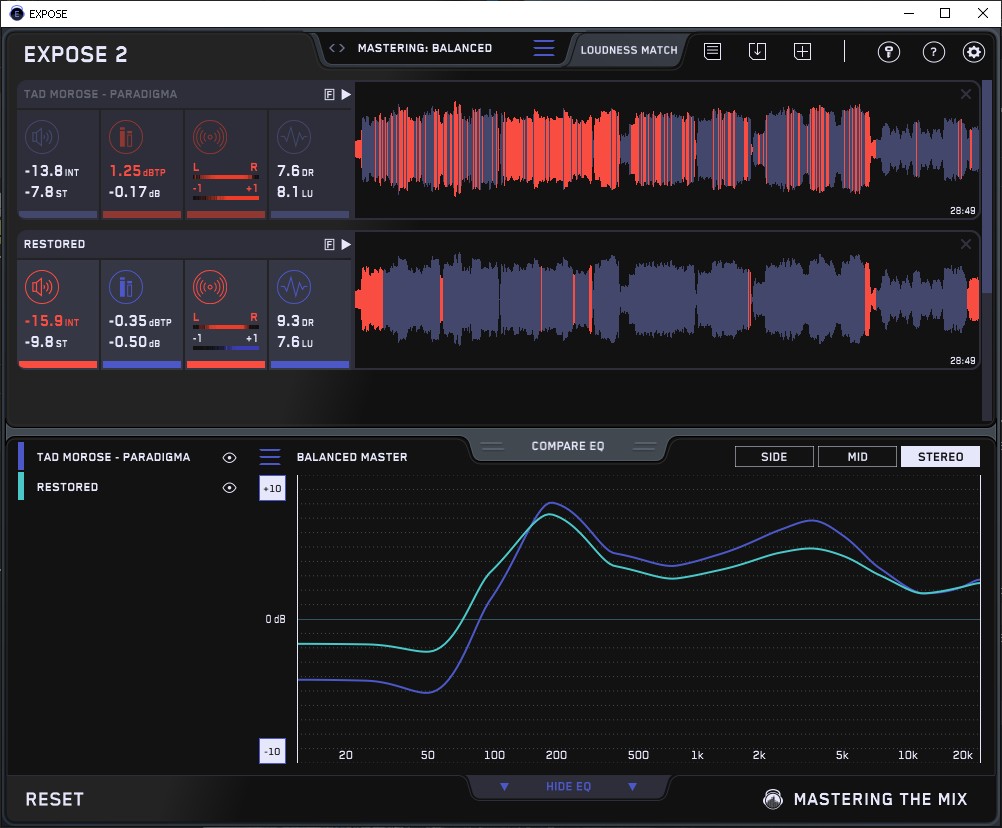Toggle the Loudness Match button
The image size is (1002, 828).
coord(629,49)
